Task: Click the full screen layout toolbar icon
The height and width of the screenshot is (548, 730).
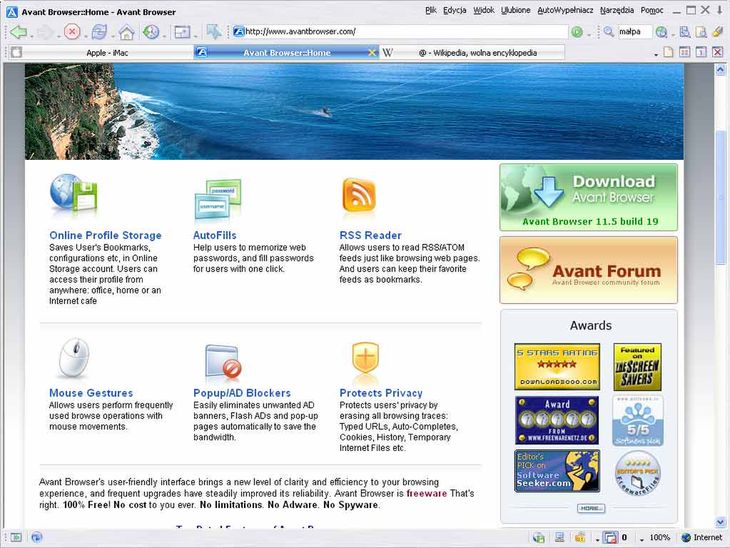Action: (x=182, y=32)
